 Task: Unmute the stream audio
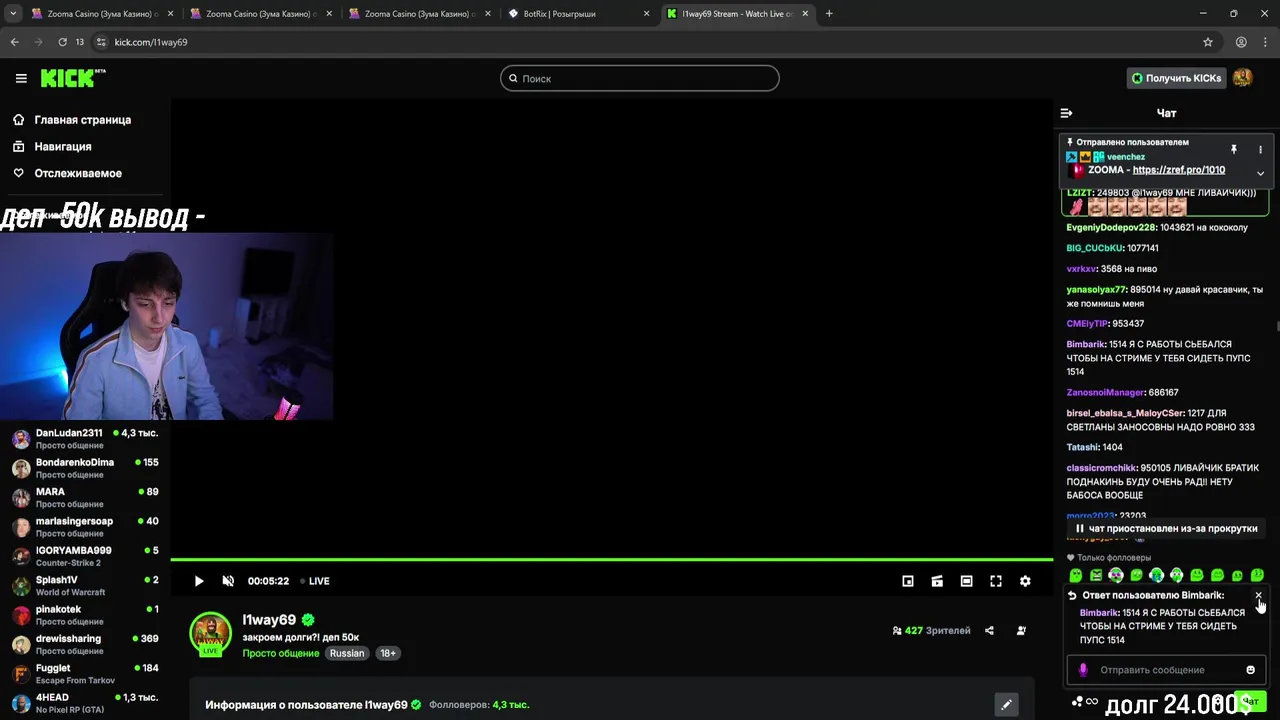[228, 581]
